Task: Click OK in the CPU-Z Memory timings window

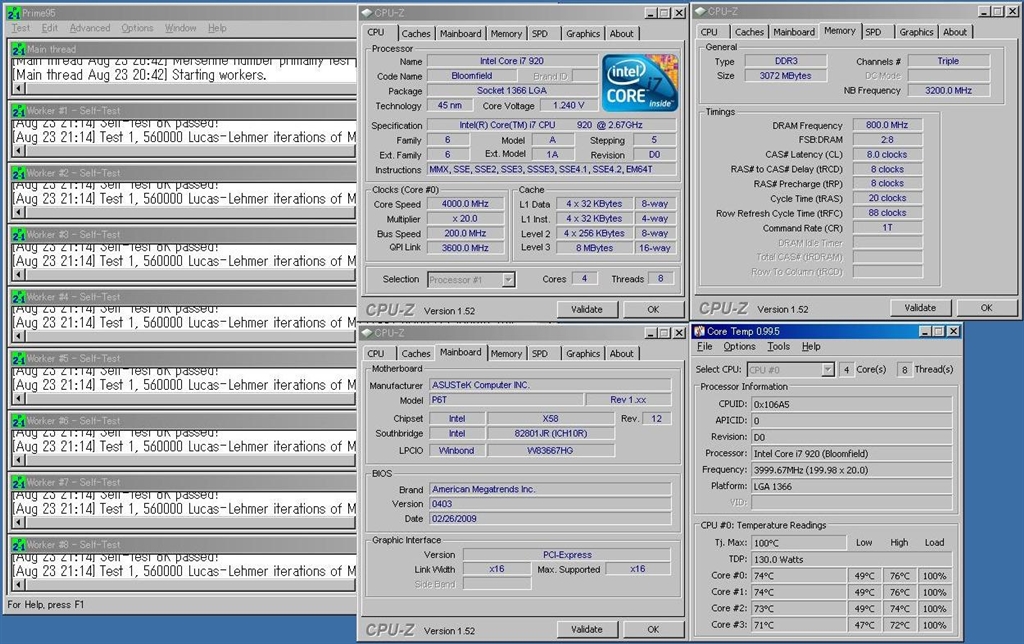Action: [x=986, y=308]
